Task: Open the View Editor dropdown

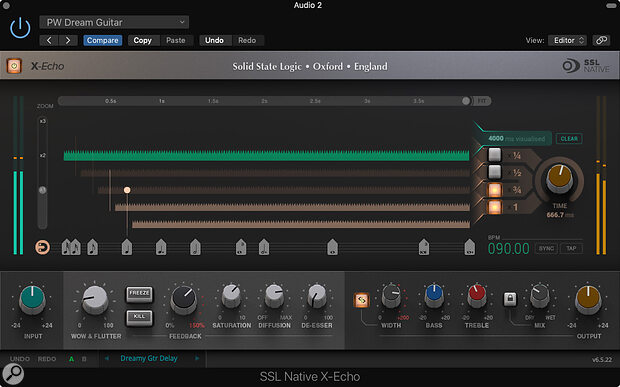Action: point(567,40)
